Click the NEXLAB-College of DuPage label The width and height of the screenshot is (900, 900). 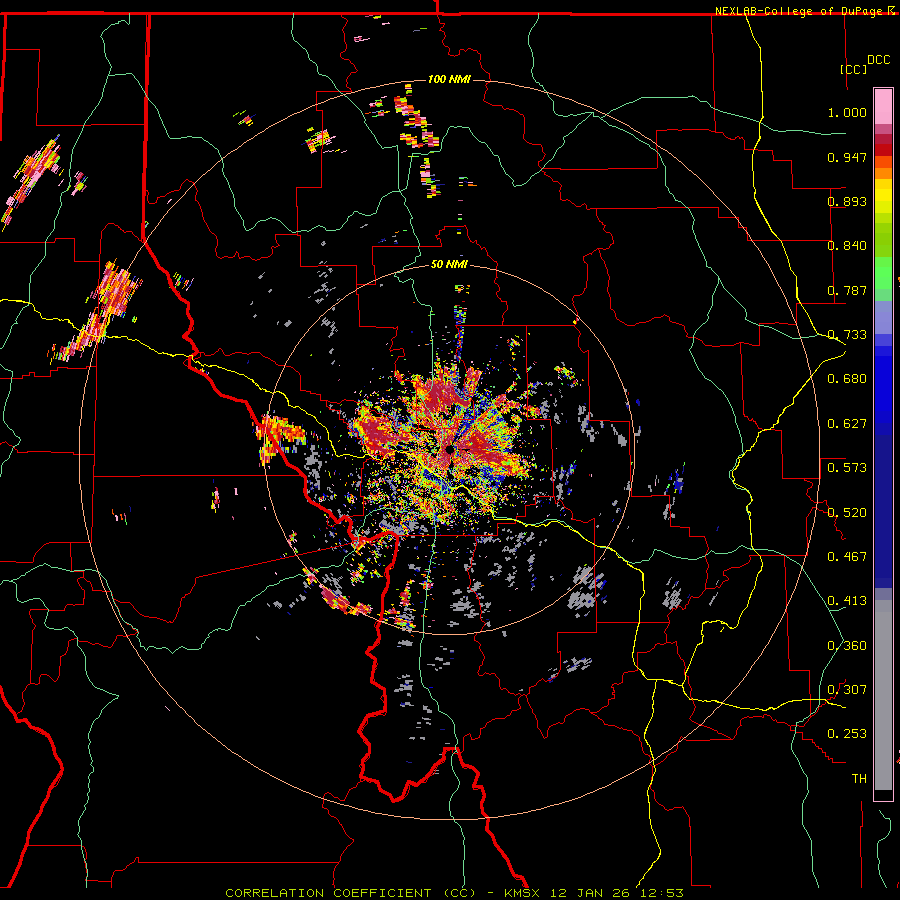click(801, 11)
